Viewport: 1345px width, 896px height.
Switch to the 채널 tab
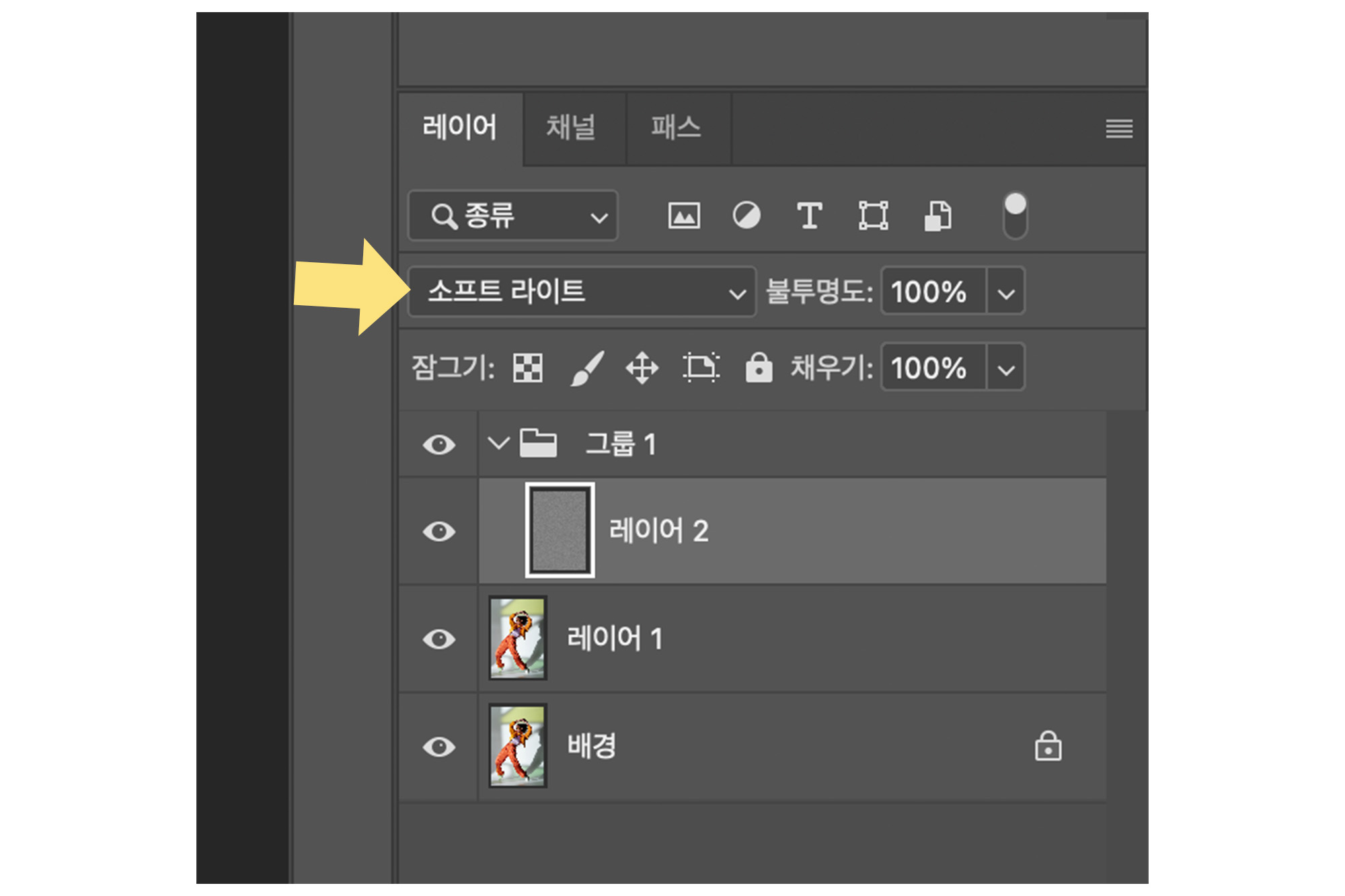[571, 128]
